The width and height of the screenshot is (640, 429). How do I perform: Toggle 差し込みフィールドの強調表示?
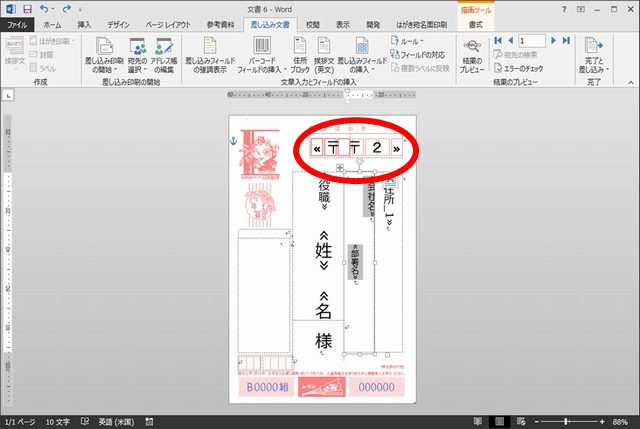click(x=210, y=55)
